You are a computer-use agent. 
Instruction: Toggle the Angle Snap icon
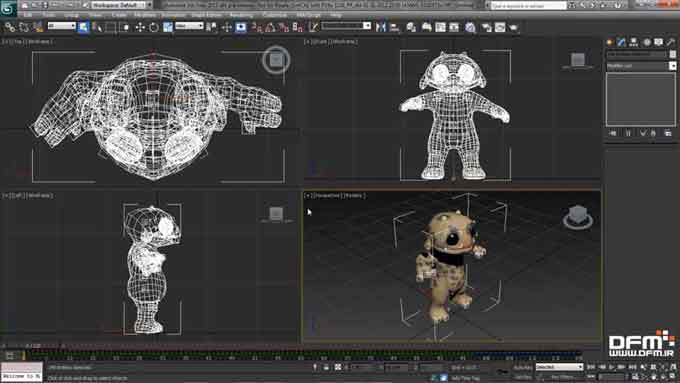click(270, 27)
